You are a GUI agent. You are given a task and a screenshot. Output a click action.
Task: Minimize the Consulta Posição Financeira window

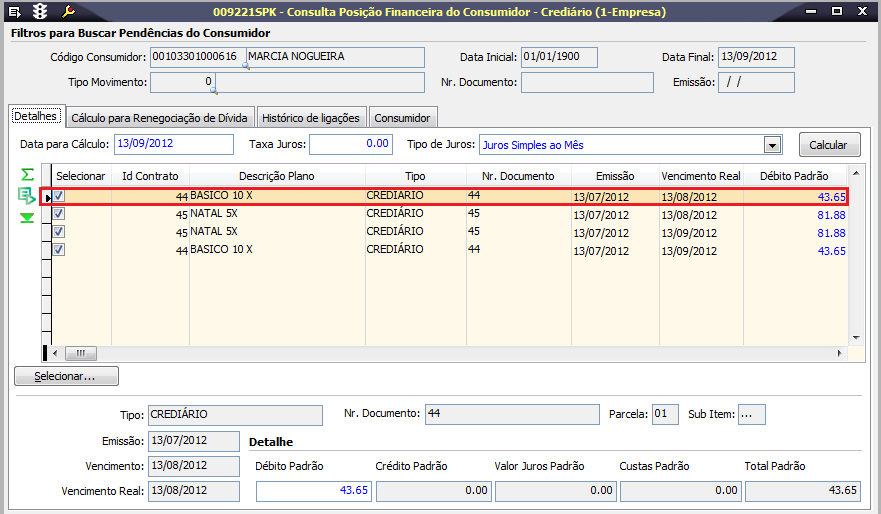(x=811, y=11)
